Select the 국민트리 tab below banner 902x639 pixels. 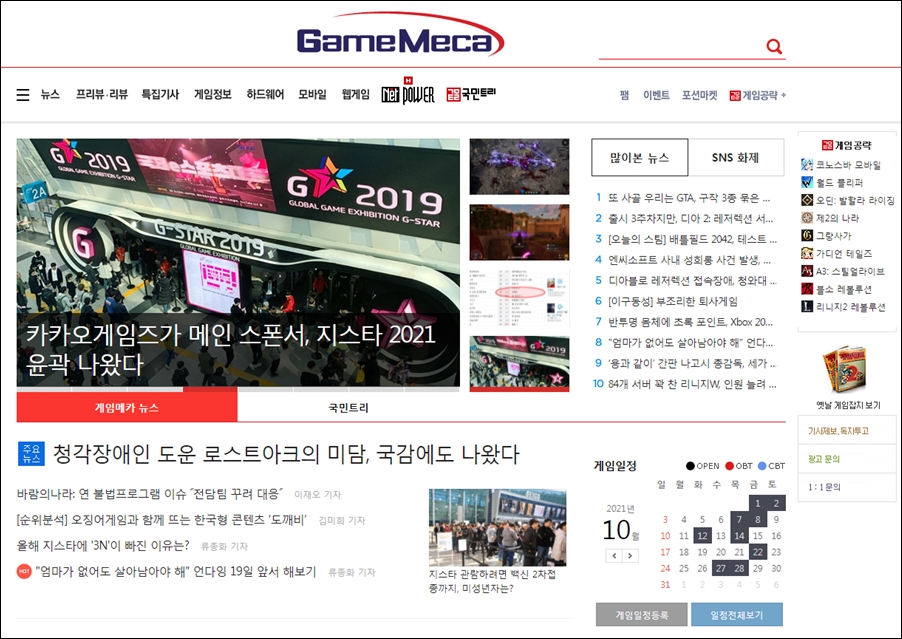pos(349,407)
